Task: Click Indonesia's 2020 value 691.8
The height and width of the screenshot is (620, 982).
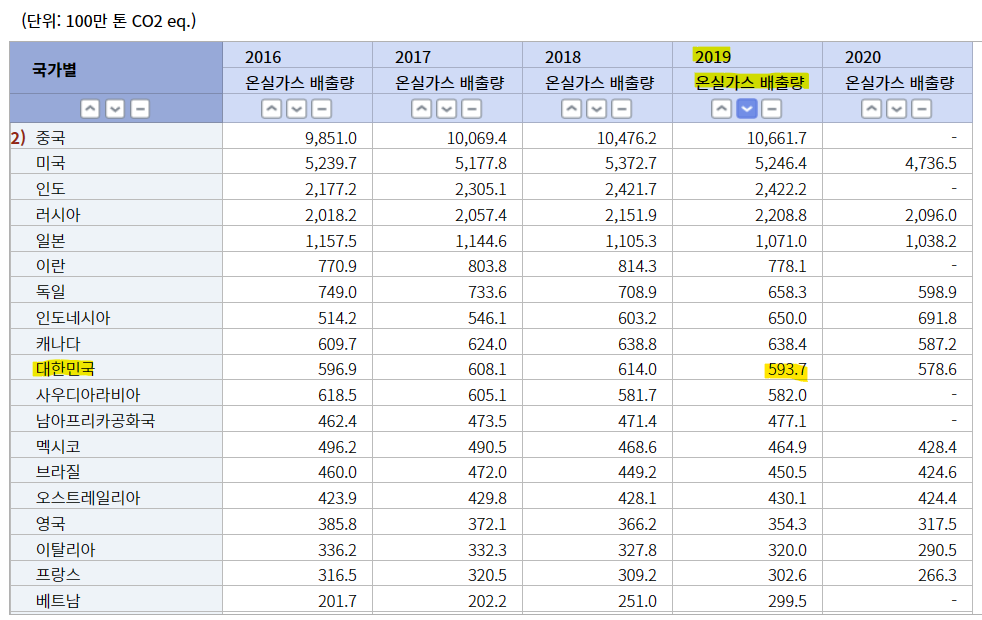Action: [938, 318]
